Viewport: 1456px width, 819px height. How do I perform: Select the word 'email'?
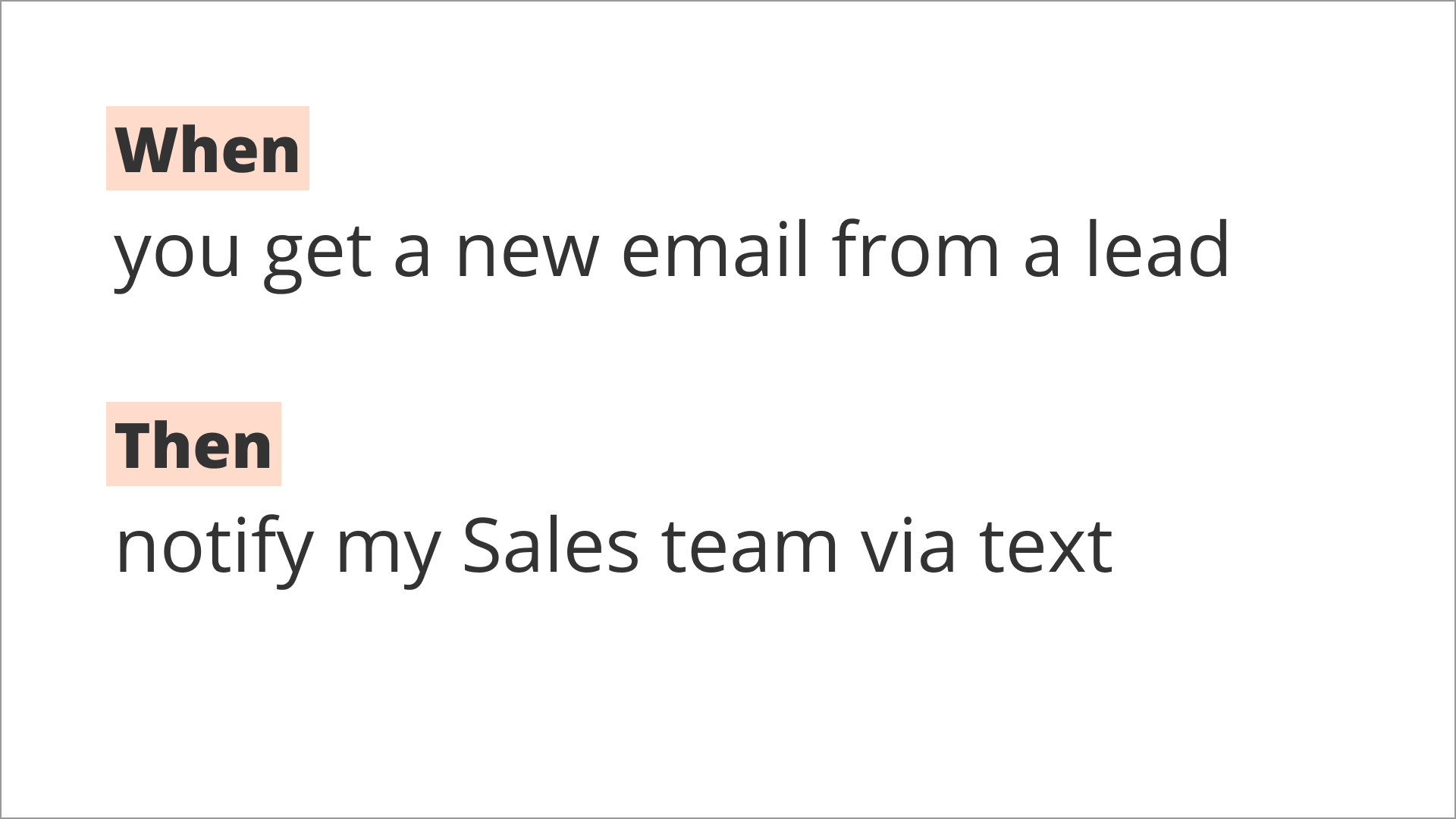(x=716, y=249)
